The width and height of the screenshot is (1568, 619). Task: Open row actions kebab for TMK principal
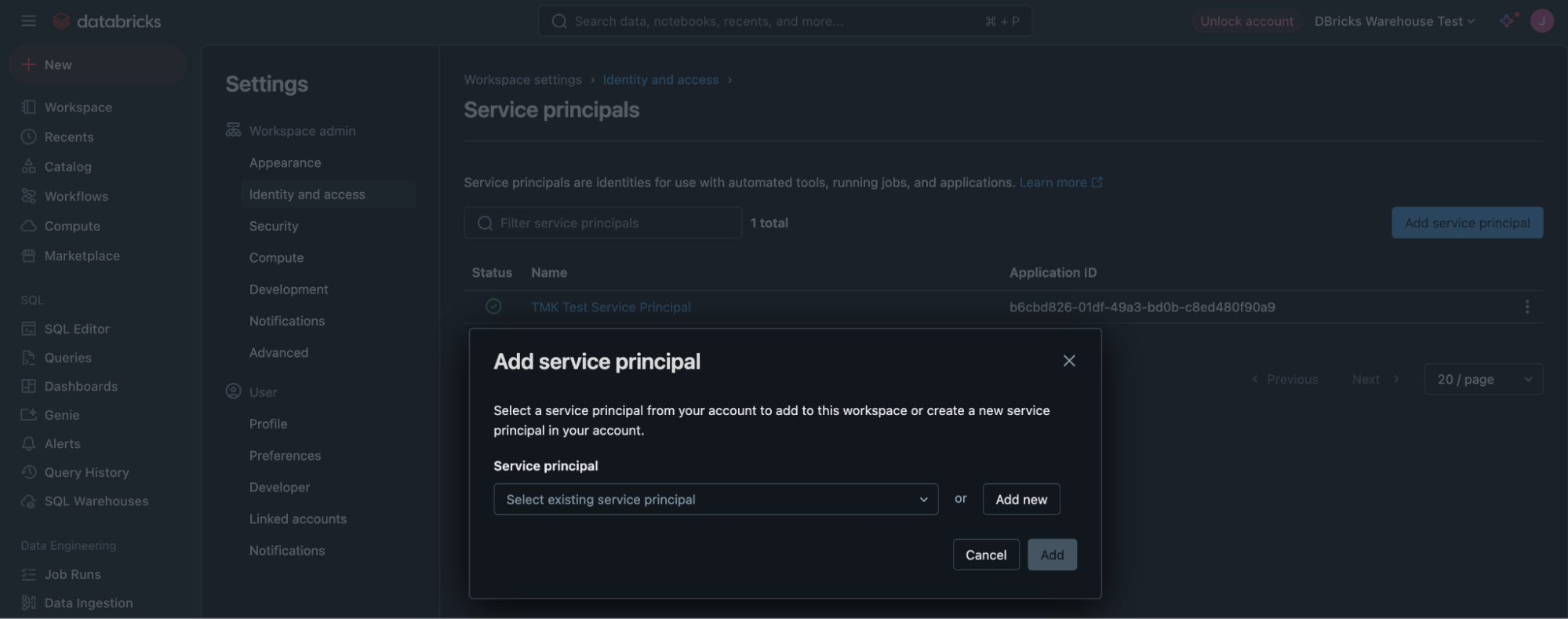1526,307
